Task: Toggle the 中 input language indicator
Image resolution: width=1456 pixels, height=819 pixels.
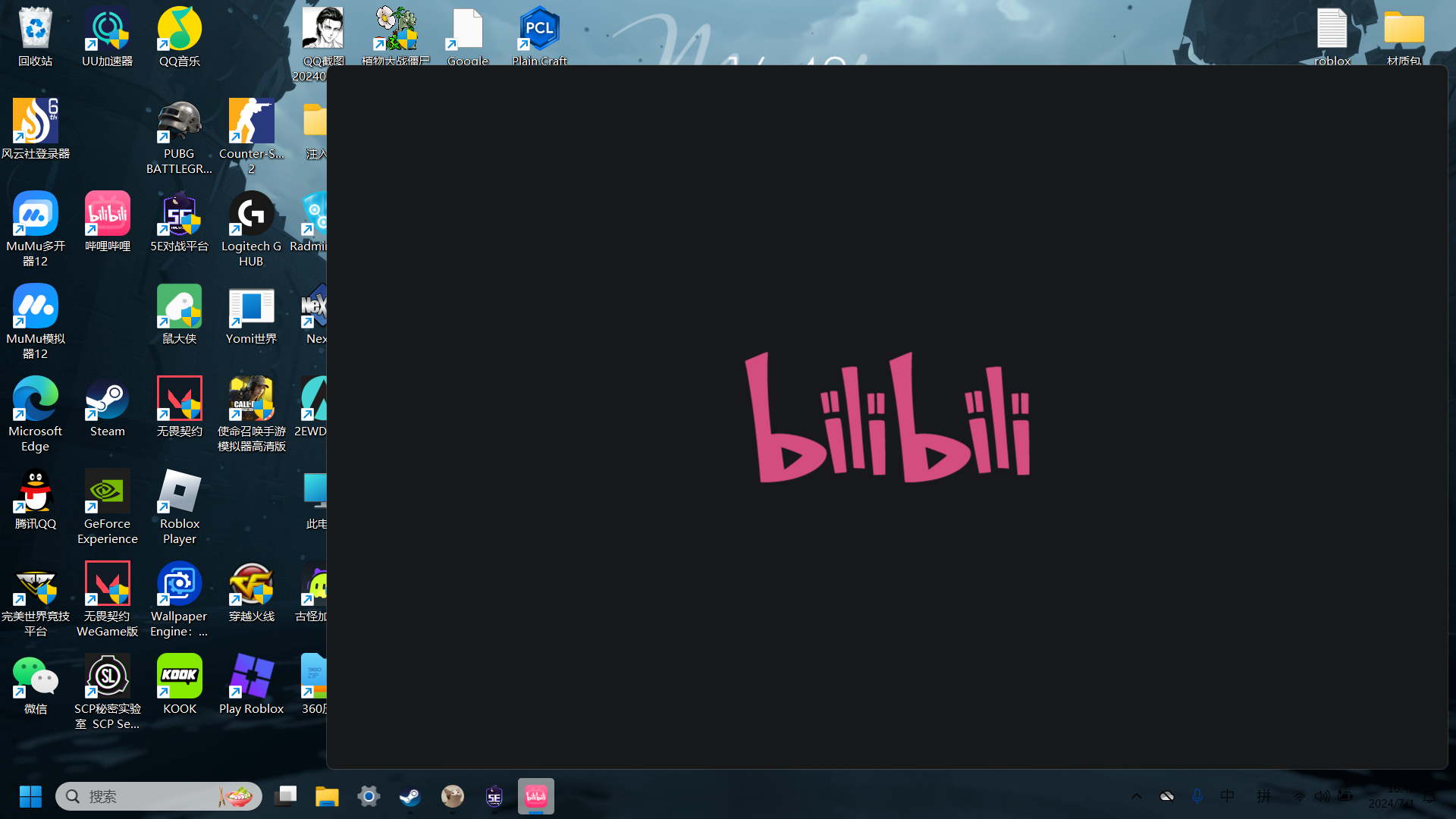Action: (1228, 796)
